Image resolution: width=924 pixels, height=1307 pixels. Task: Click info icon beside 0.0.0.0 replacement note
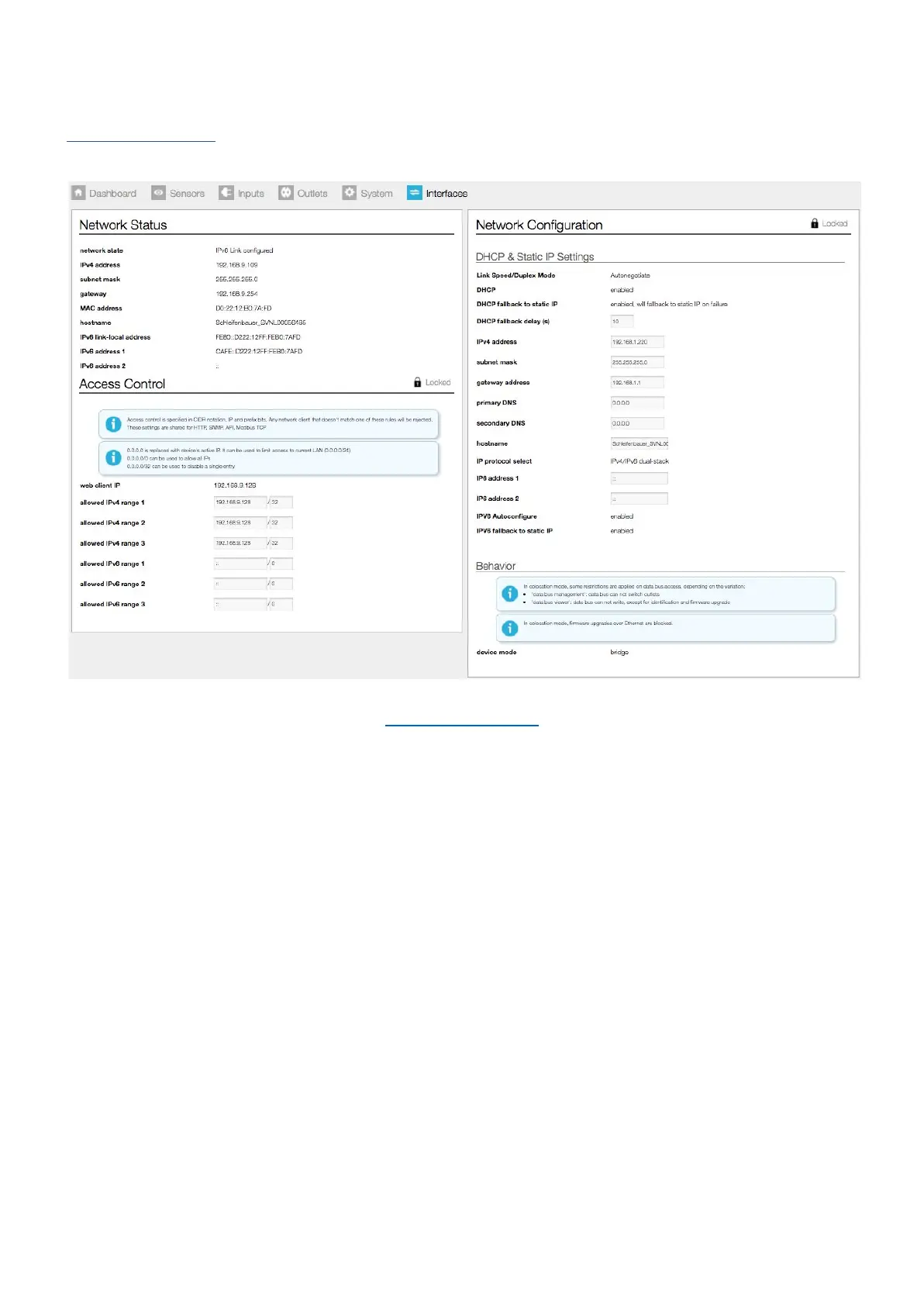(x=113, y=458)
